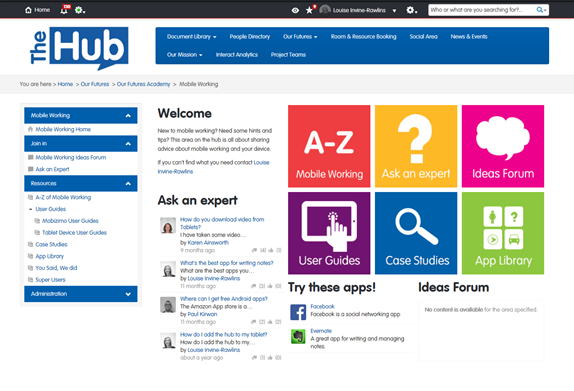The width and height of the screenshot is (574, 391).
Task: Open Mobile Working Ideas Forum sidebar link
Action: [x=71, y=158]
